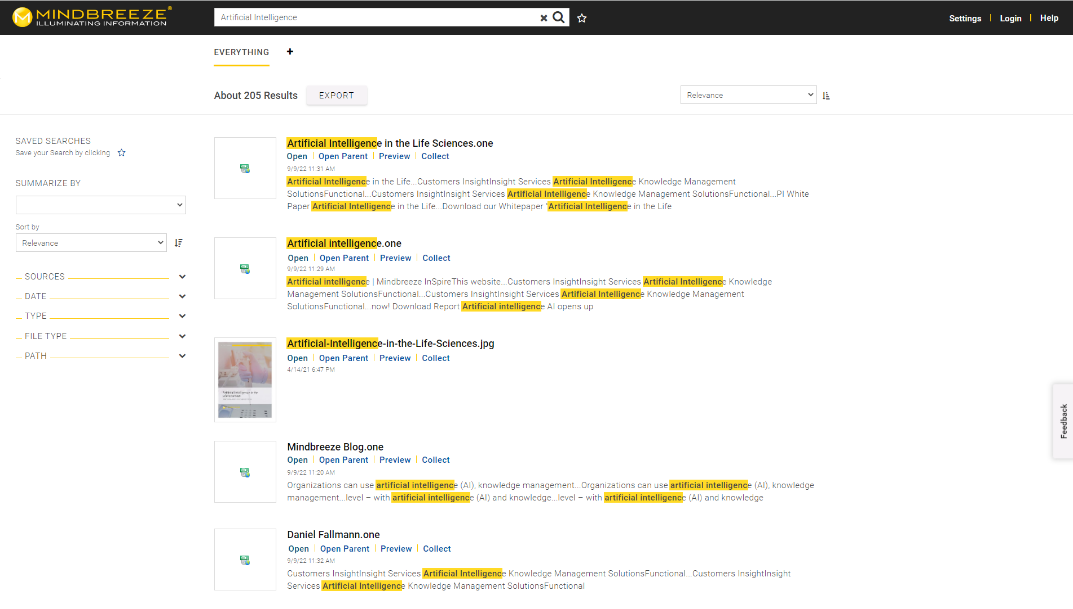Click Collect for Artificial intelligence.one result
Screen dimensions: 1073x609
[436, 258]
